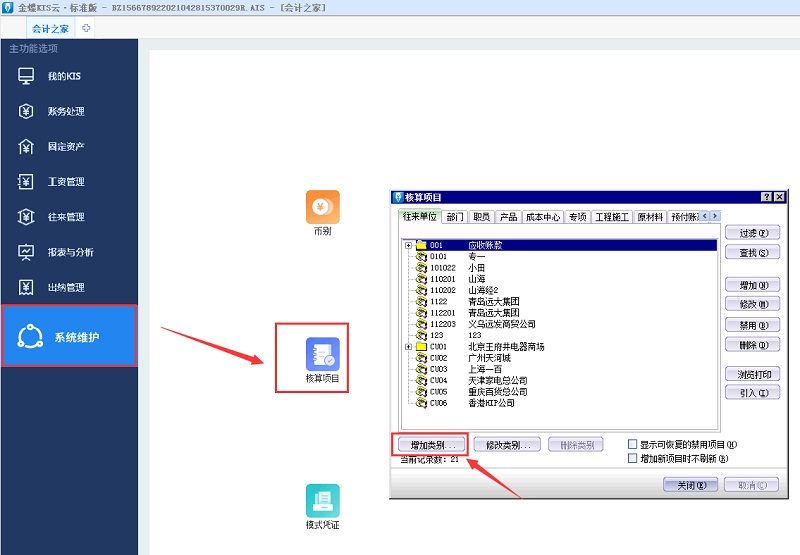
Task: Enable 显示可恢复的禁用项目 checkbox
Action: 632,444
